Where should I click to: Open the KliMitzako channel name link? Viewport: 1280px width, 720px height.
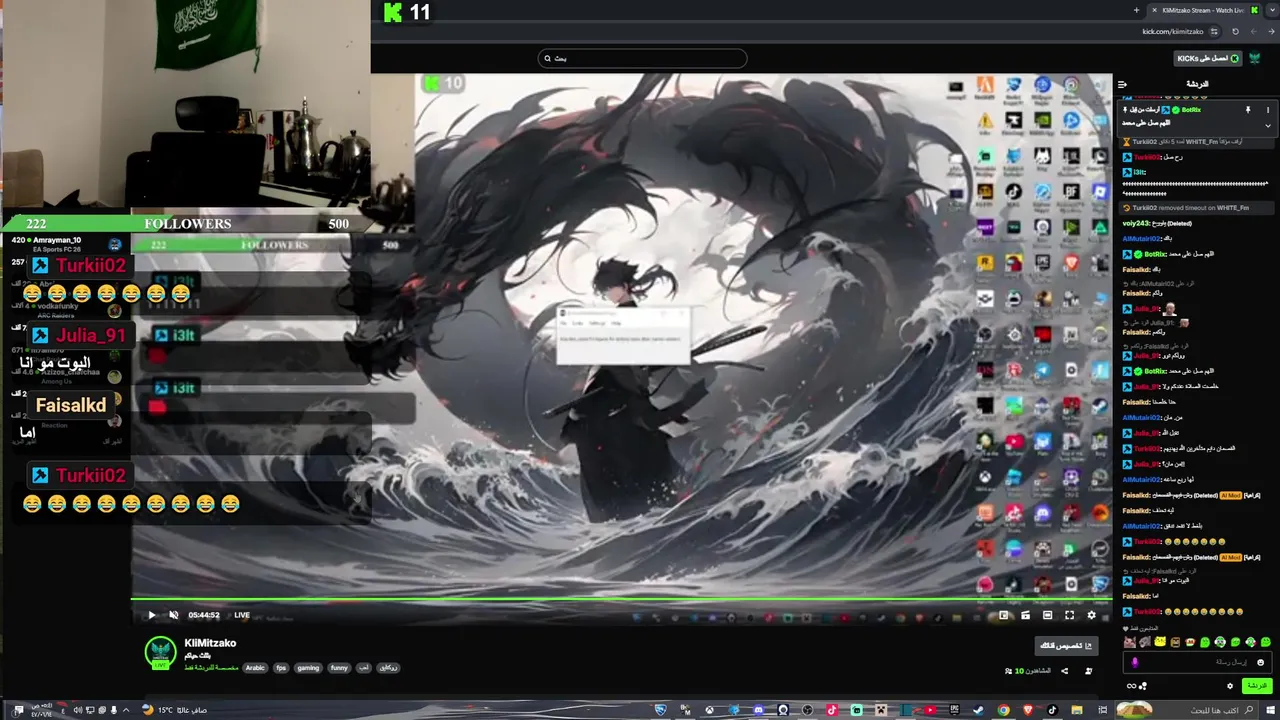pos(210,643)
